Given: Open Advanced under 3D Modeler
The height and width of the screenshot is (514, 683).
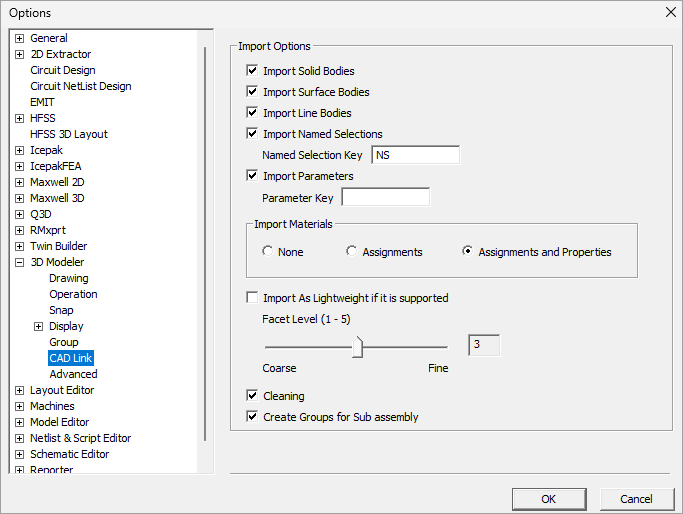Looking at the screenshot, I should click(x=73, y=374).
